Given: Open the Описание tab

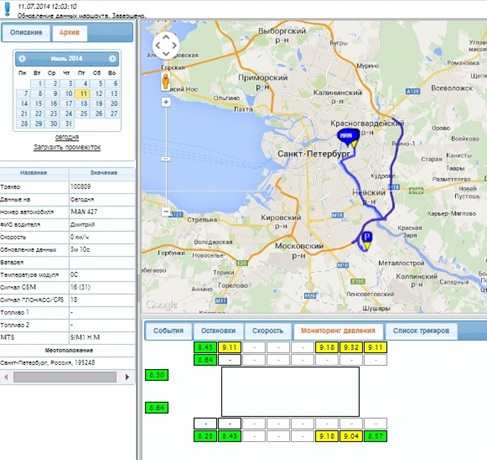Looking at the screenshot, I should pyautogui.click(x=26, y=33).
